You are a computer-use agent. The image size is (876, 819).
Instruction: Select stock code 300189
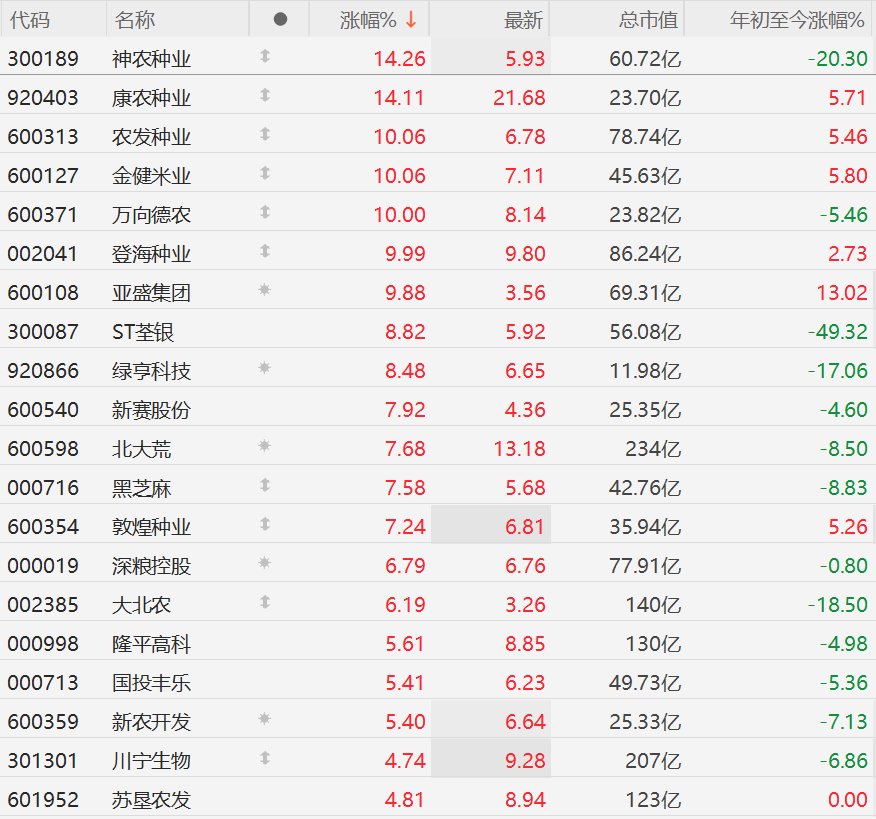click(x=43, y=59)
